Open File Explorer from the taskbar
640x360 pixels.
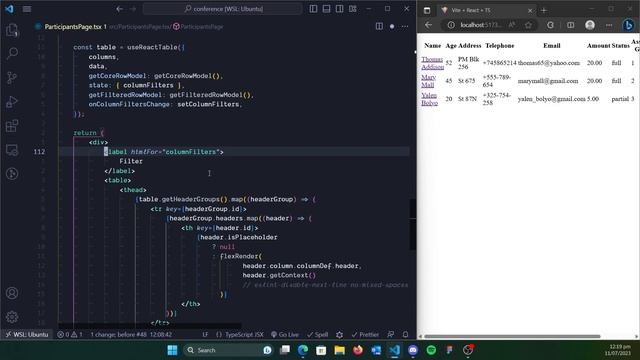[x=340, y=350]
